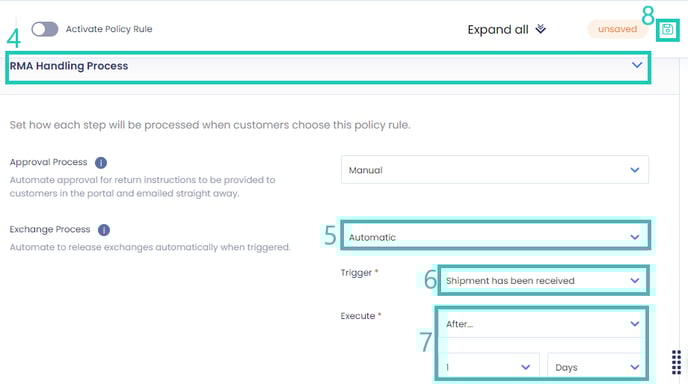Screen dimensions: 688x384
Task: Open the Approval Process Manual dropdown
Action: click(494, 170)
